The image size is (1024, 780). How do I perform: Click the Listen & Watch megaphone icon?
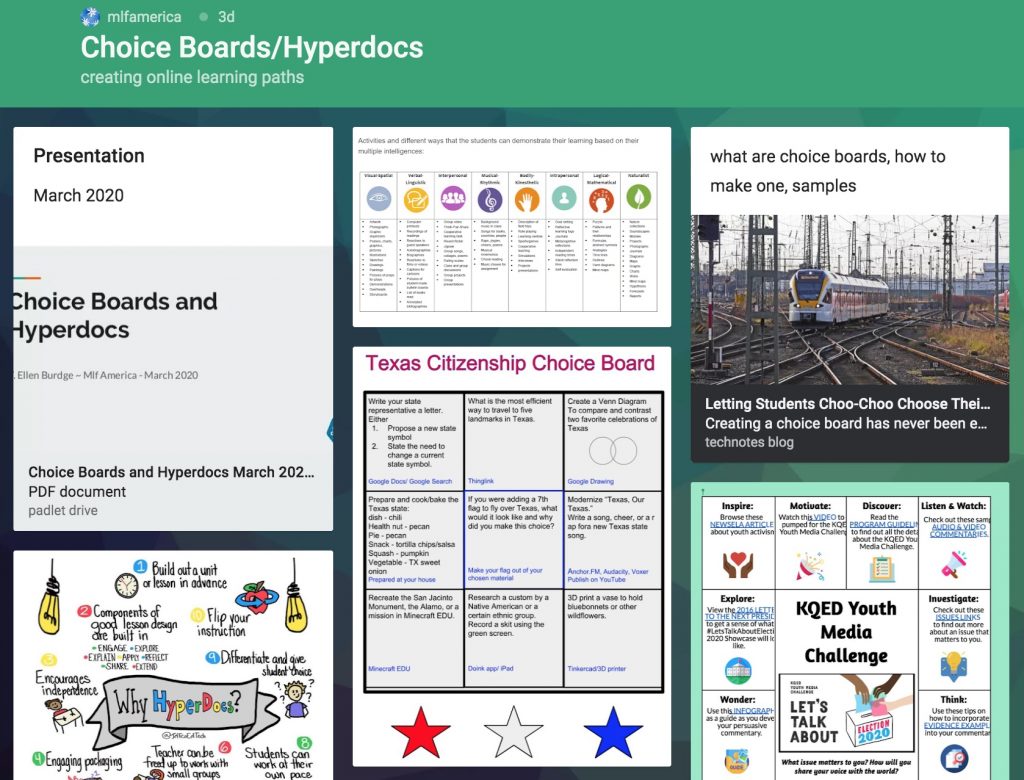pos(954,564)
